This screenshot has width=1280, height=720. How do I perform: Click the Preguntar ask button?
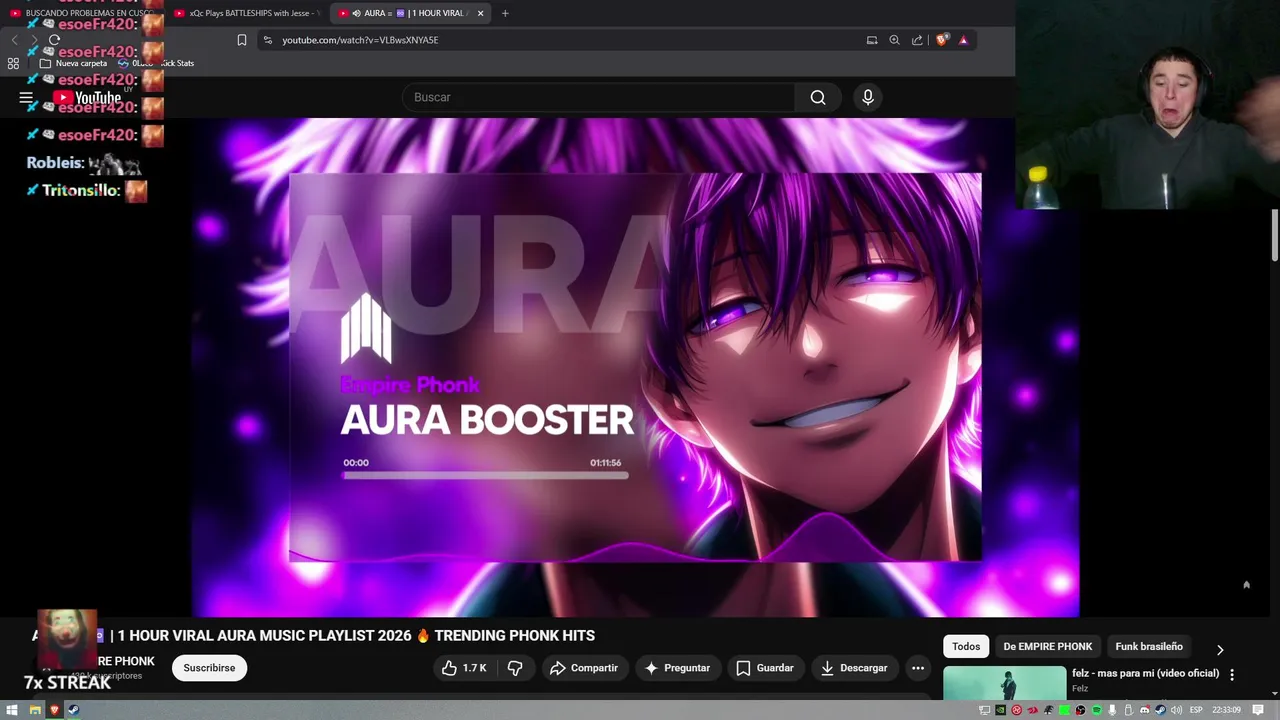[x=677, y=668]
